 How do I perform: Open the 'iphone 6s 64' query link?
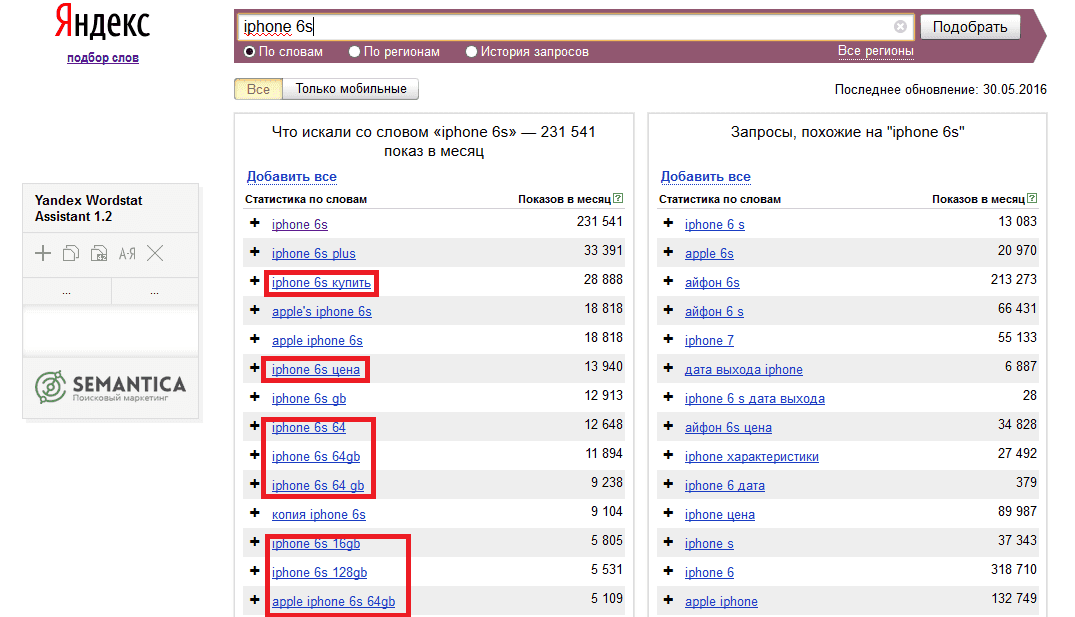click(309, 427)
